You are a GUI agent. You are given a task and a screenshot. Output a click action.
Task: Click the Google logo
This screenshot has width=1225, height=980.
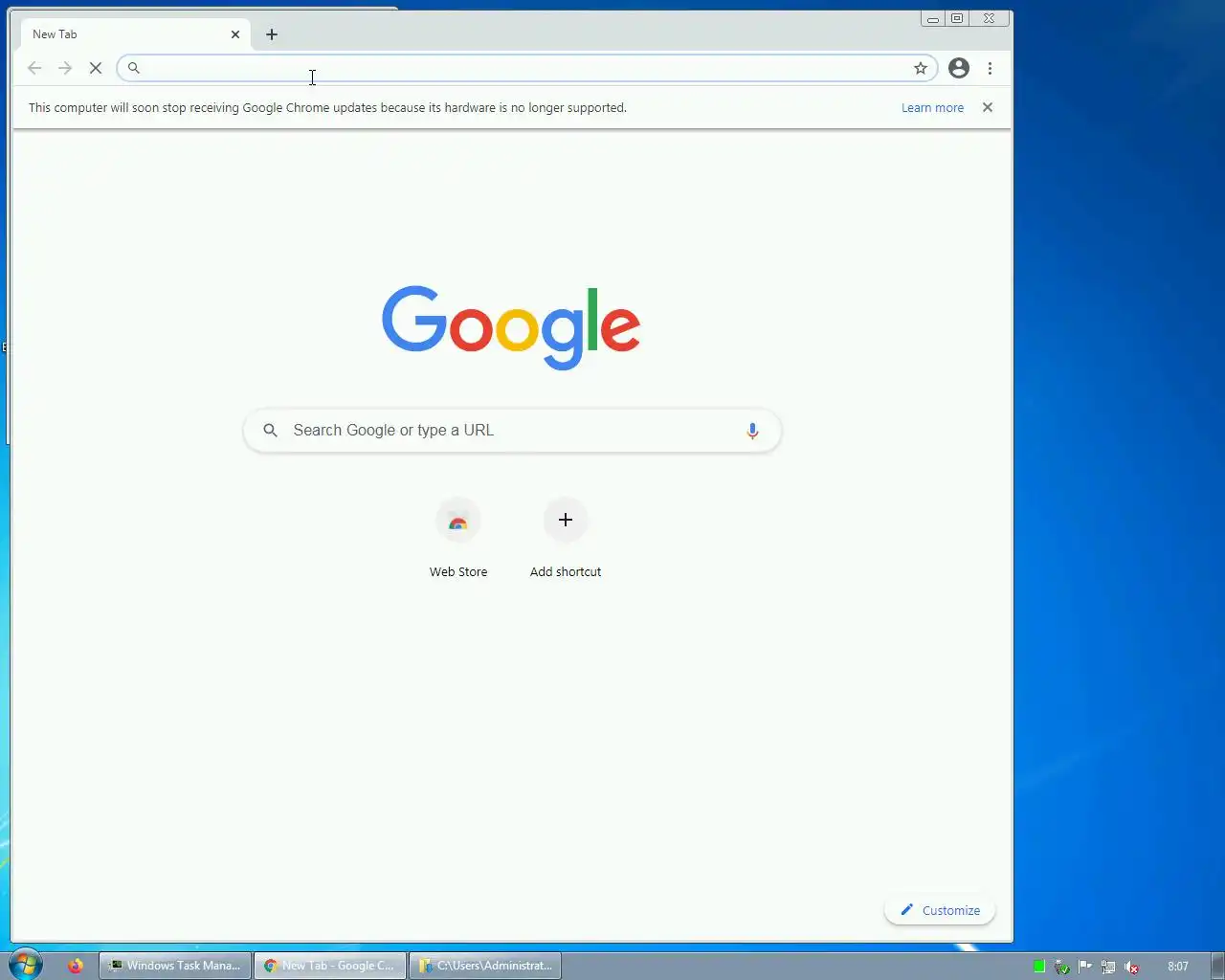pyautogui.click(x=511, y=326)
